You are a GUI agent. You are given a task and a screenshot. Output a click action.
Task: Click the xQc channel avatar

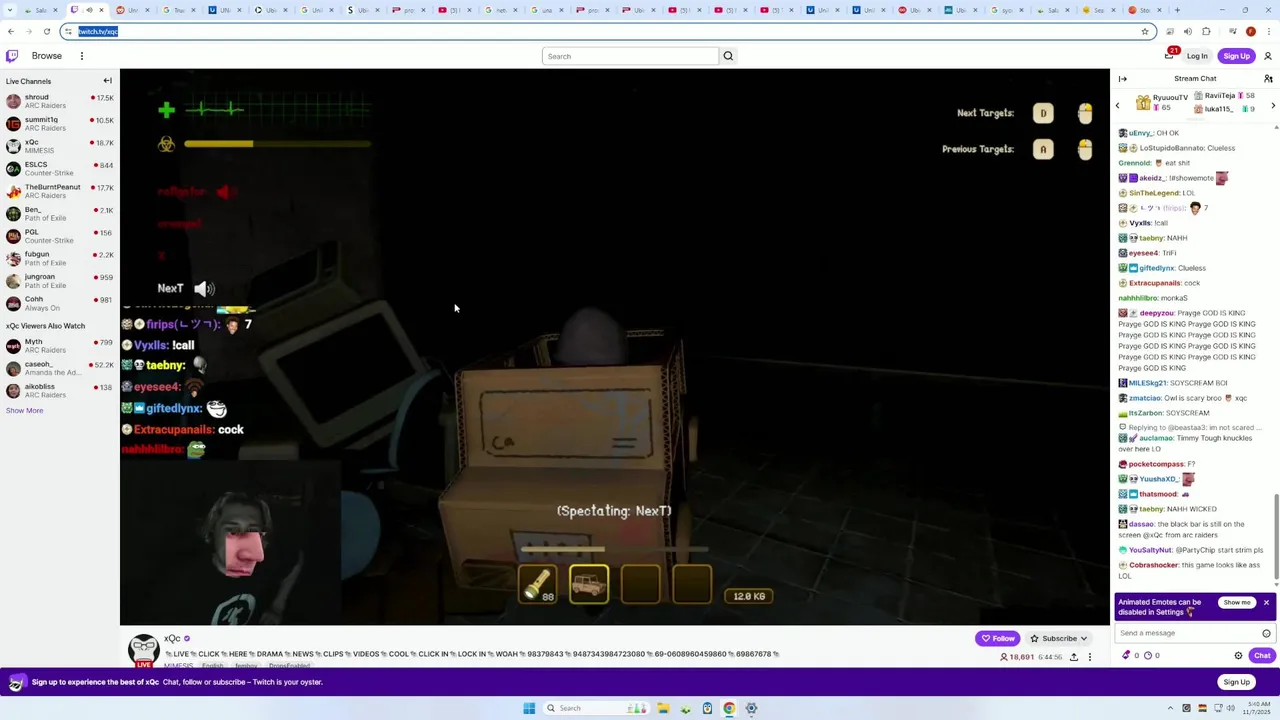coord(144,650)
